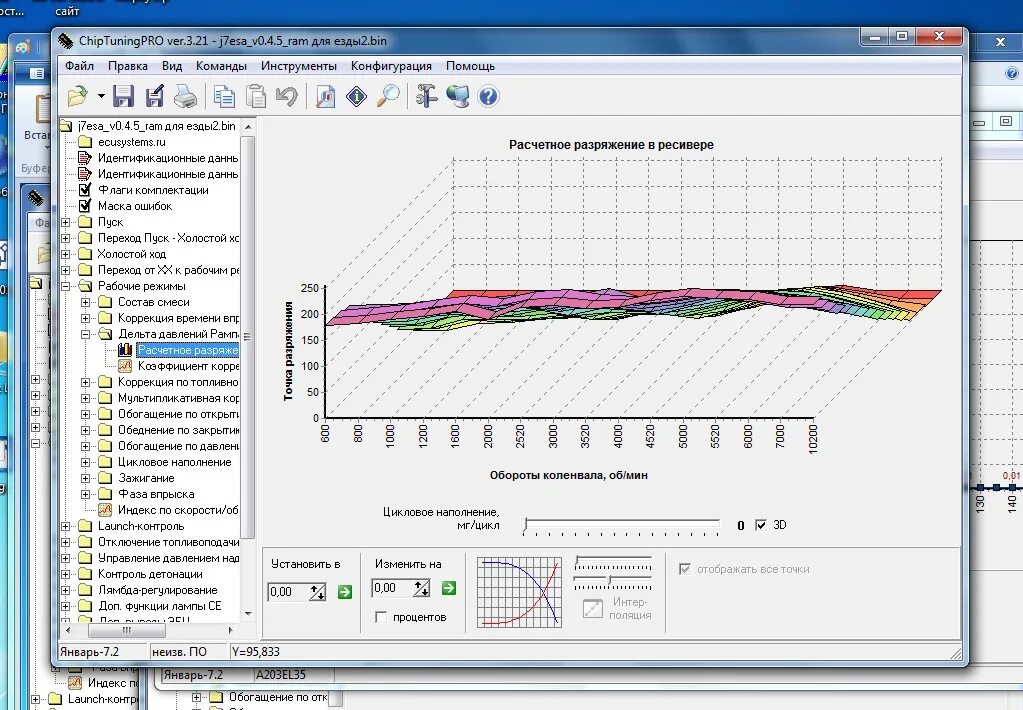Click the globe and monitor network icon
This screenshot has width=1023, height=710.
458,97
